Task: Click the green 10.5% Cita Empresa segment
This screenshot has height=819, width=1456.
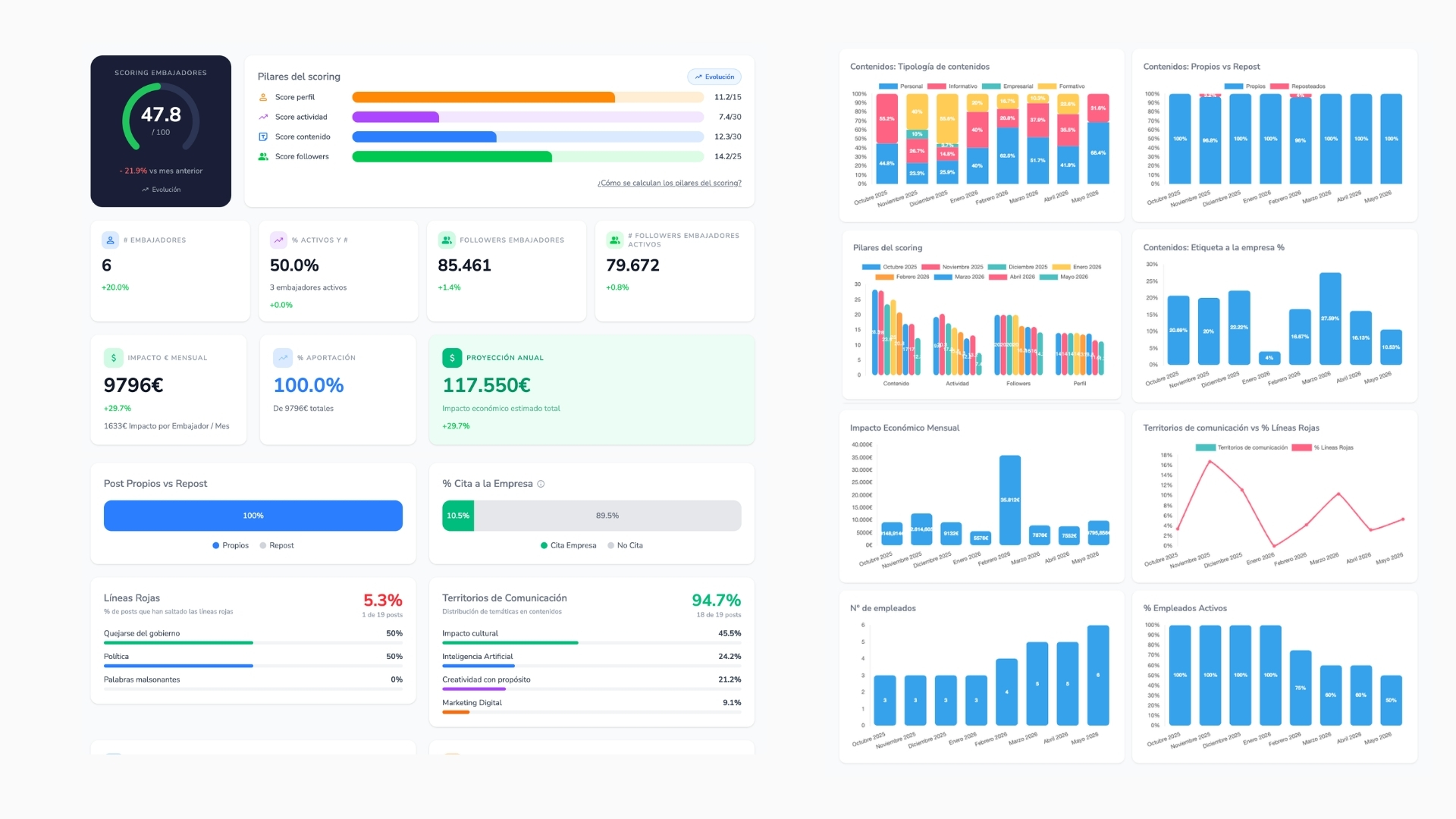Action: pos(458,516)
